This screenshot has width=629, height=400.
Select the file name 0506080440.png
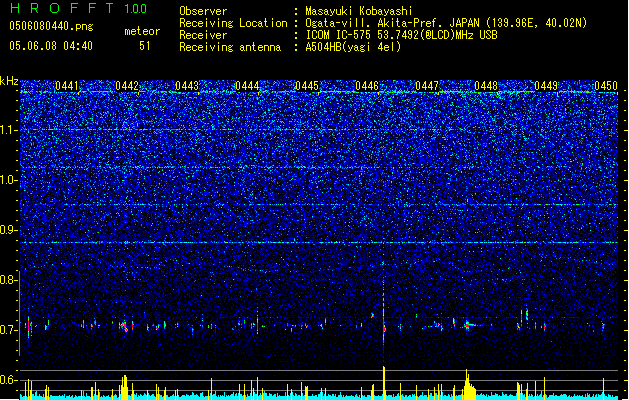point(51,26)
